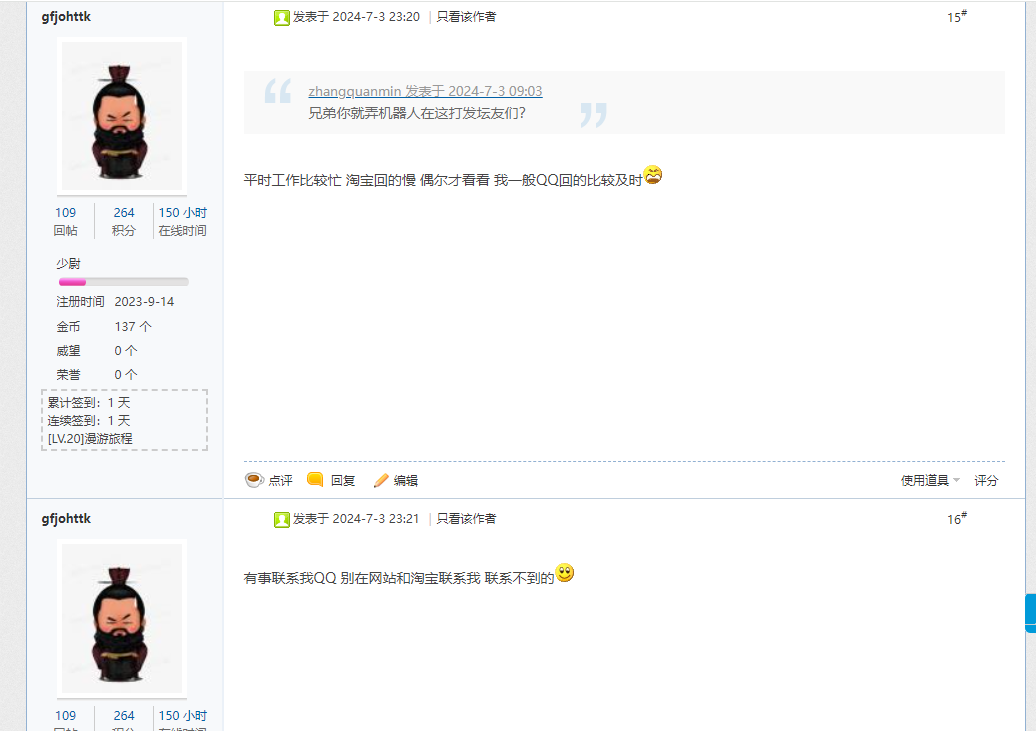The height and width of the screenshot is (731, 1036).
Task: Click the 15# floor number link
Action: (x=957, y=17)
